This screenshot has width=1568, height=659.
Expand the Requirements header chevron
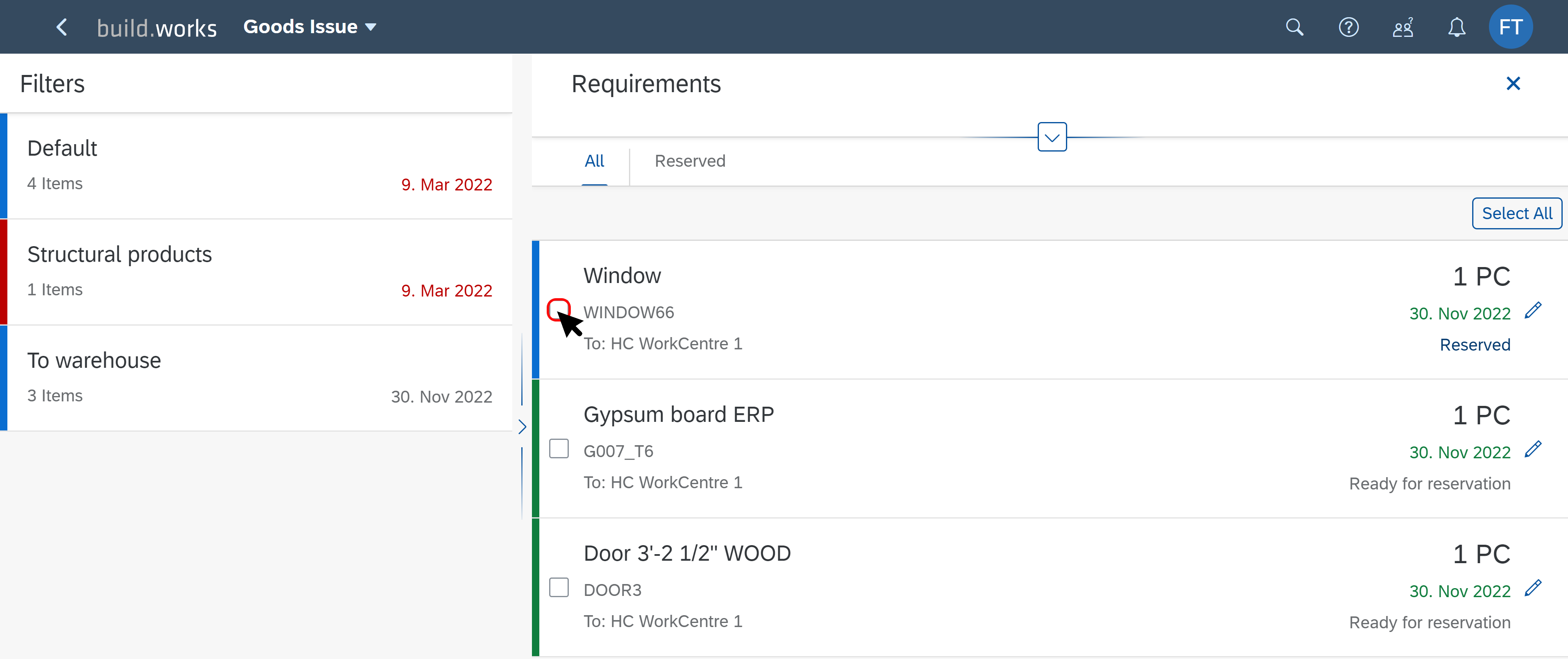1051,137
